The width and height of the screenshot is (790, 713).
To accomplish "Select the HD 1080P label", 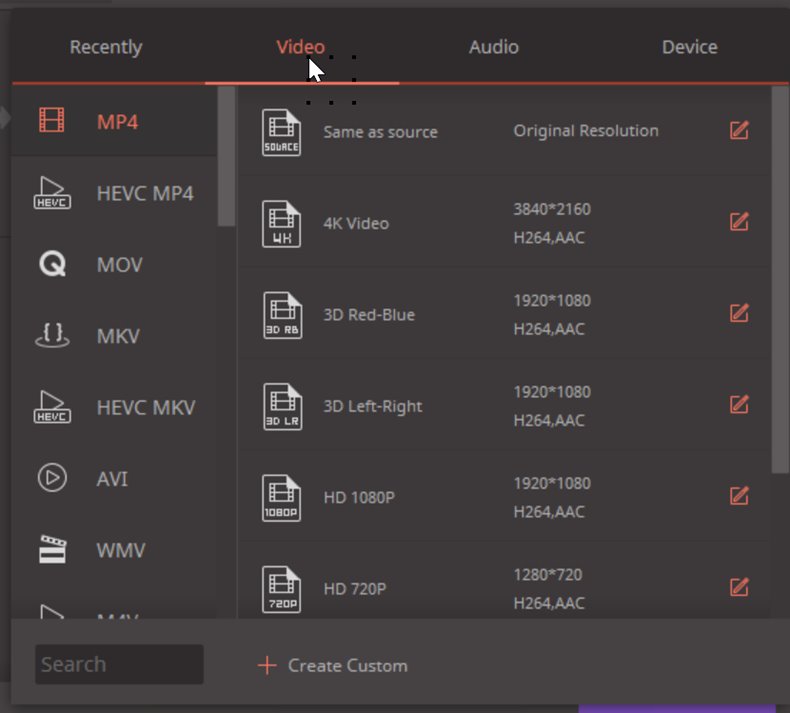I will (x=359, y=497).
